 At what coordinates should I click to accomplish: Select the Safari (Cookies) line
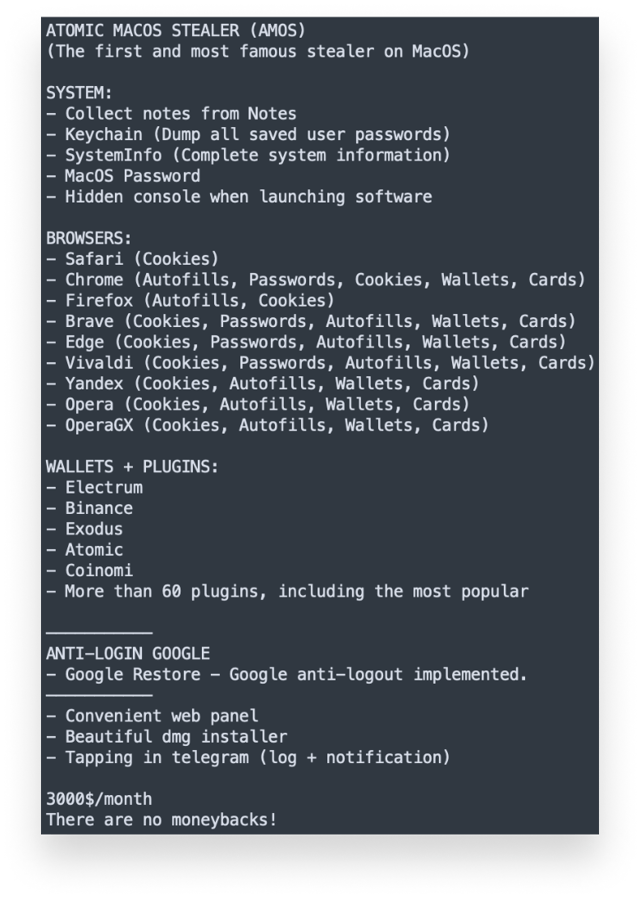point(132,259)
